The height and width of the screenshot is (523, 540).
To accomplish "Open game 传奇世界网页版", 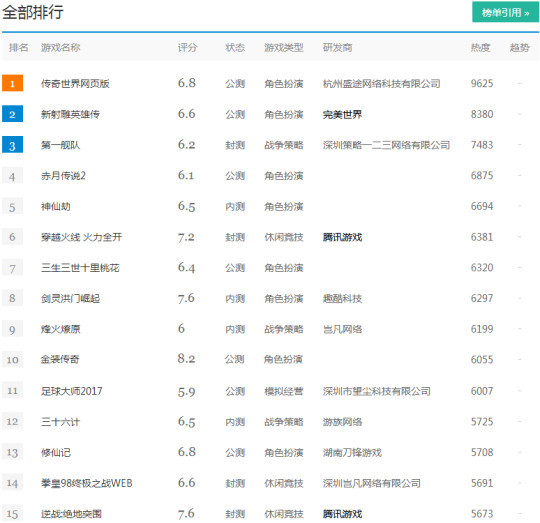I will click(75, 84).
